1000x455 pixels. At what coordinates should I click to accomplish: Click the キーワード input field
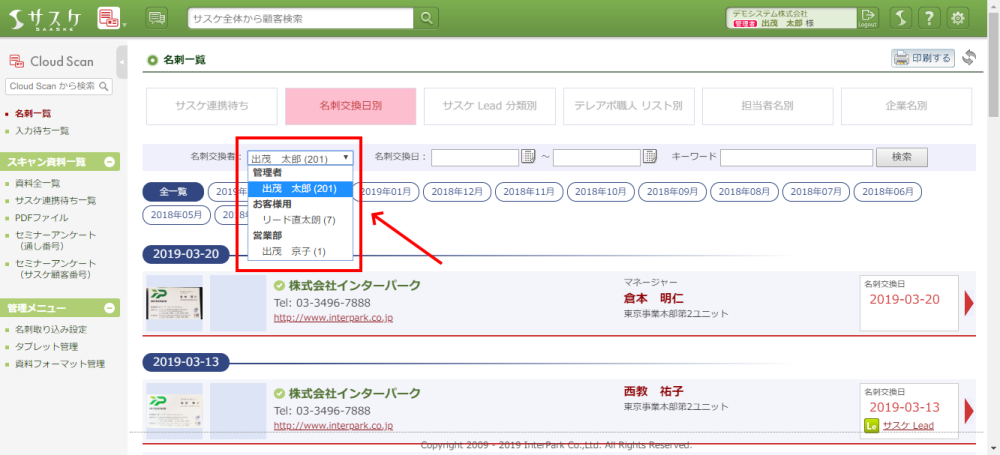tap(794, 157)
